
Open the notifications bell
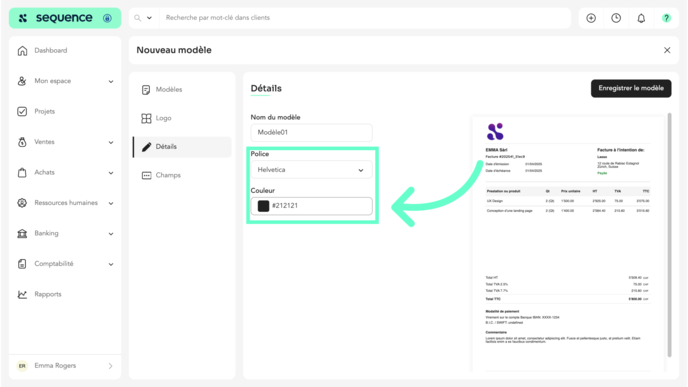pos(641,18)
